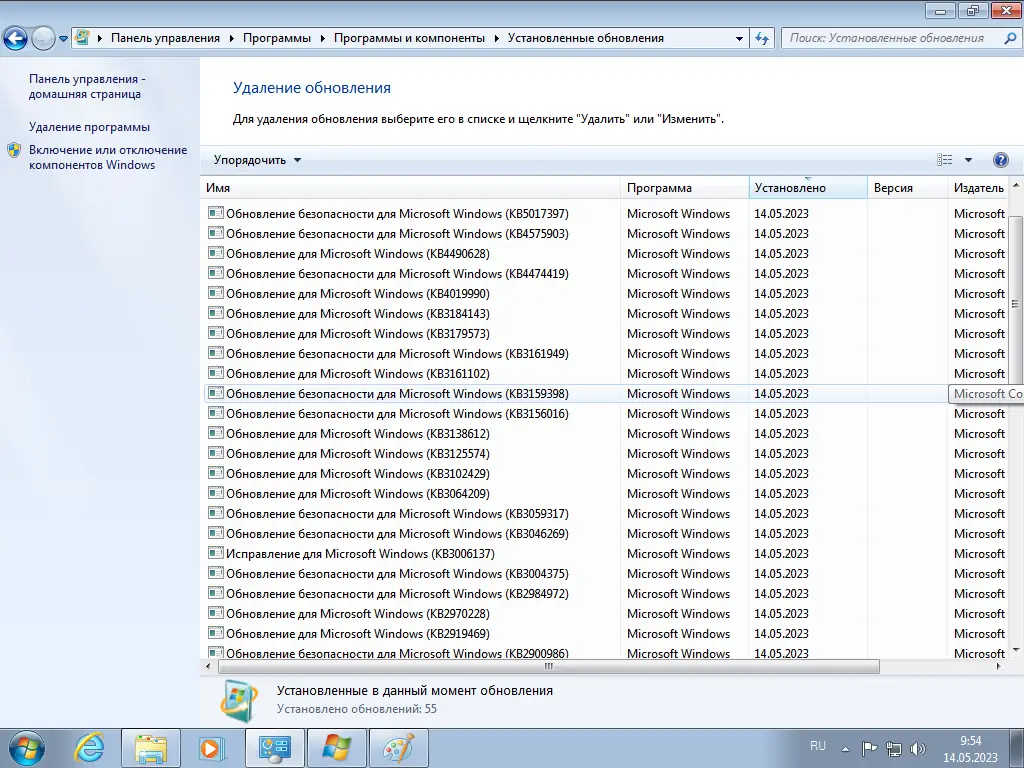This screenshot has width=1024, height=768.
Task: Select update KB3102429 row
Action: pyautogui.click(x=605, y=473)
